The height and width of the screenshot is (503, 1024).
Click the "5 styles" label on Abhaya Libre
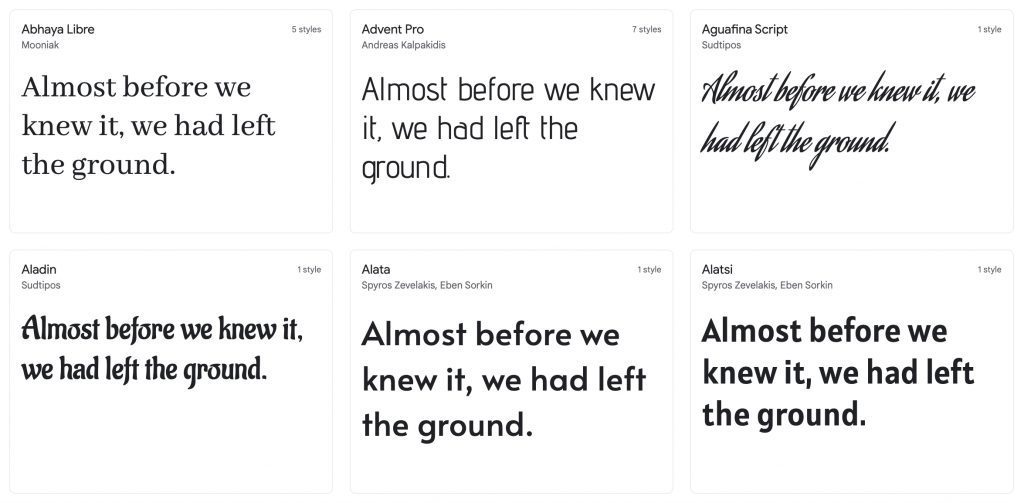coord(306,30)
